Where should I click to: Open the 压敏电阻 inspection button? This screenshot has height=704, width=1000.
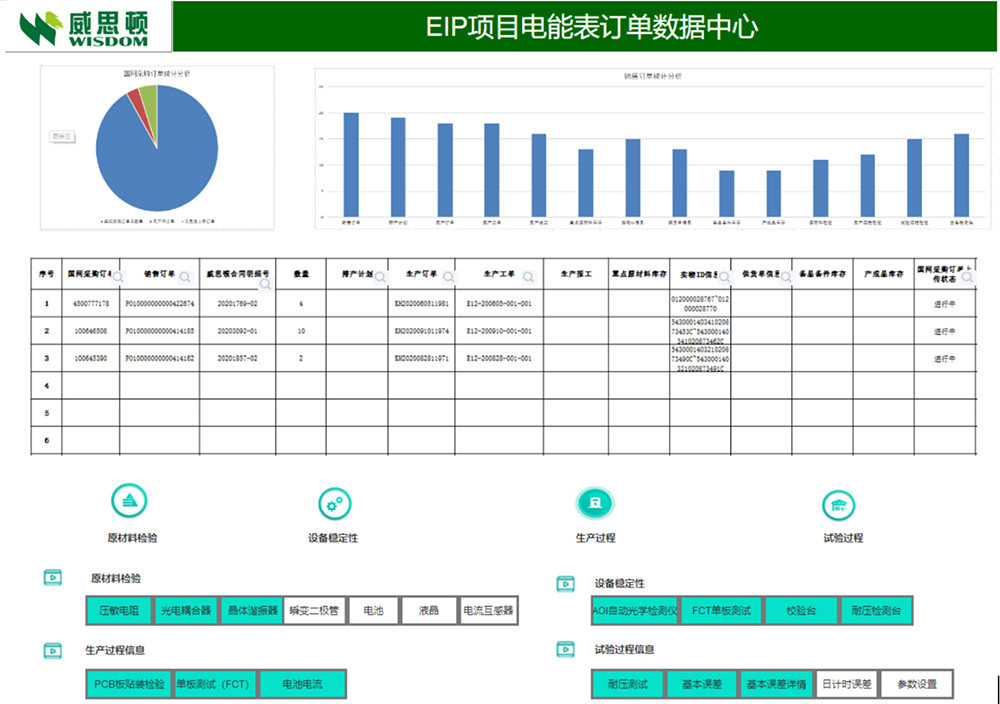click(x=119, y=610)
